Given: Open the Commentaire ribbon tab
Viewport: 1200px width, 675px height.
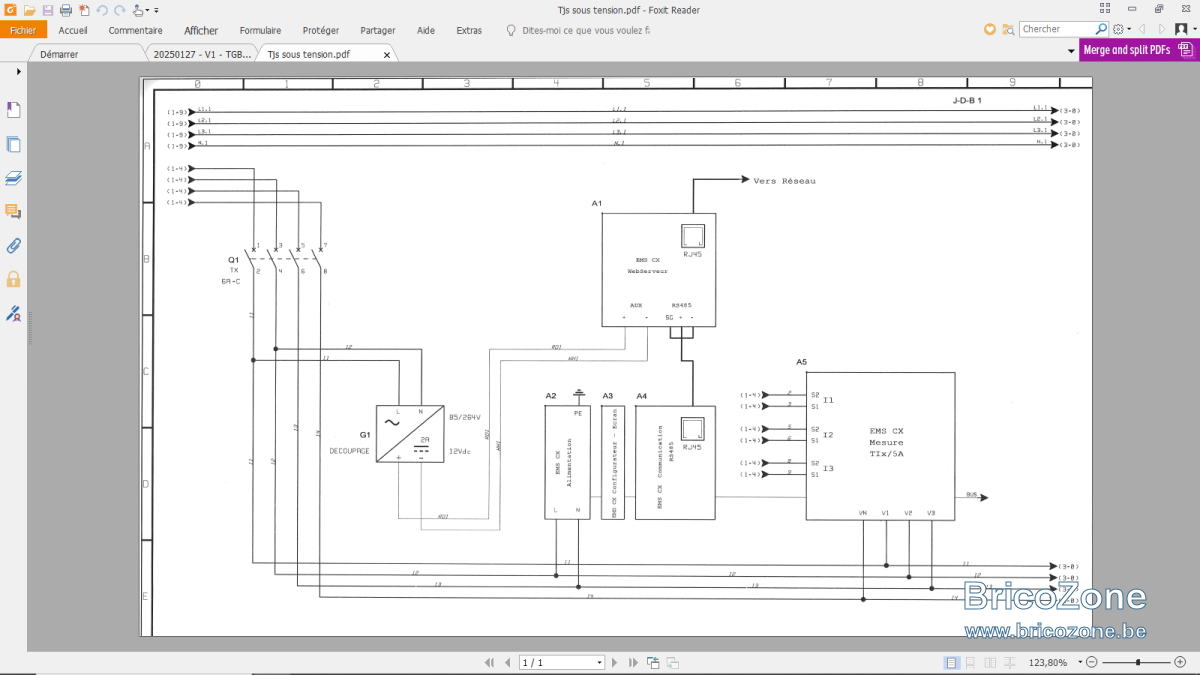Looking at the screenshot, I should pyautogui.click(x=136, y=30).
